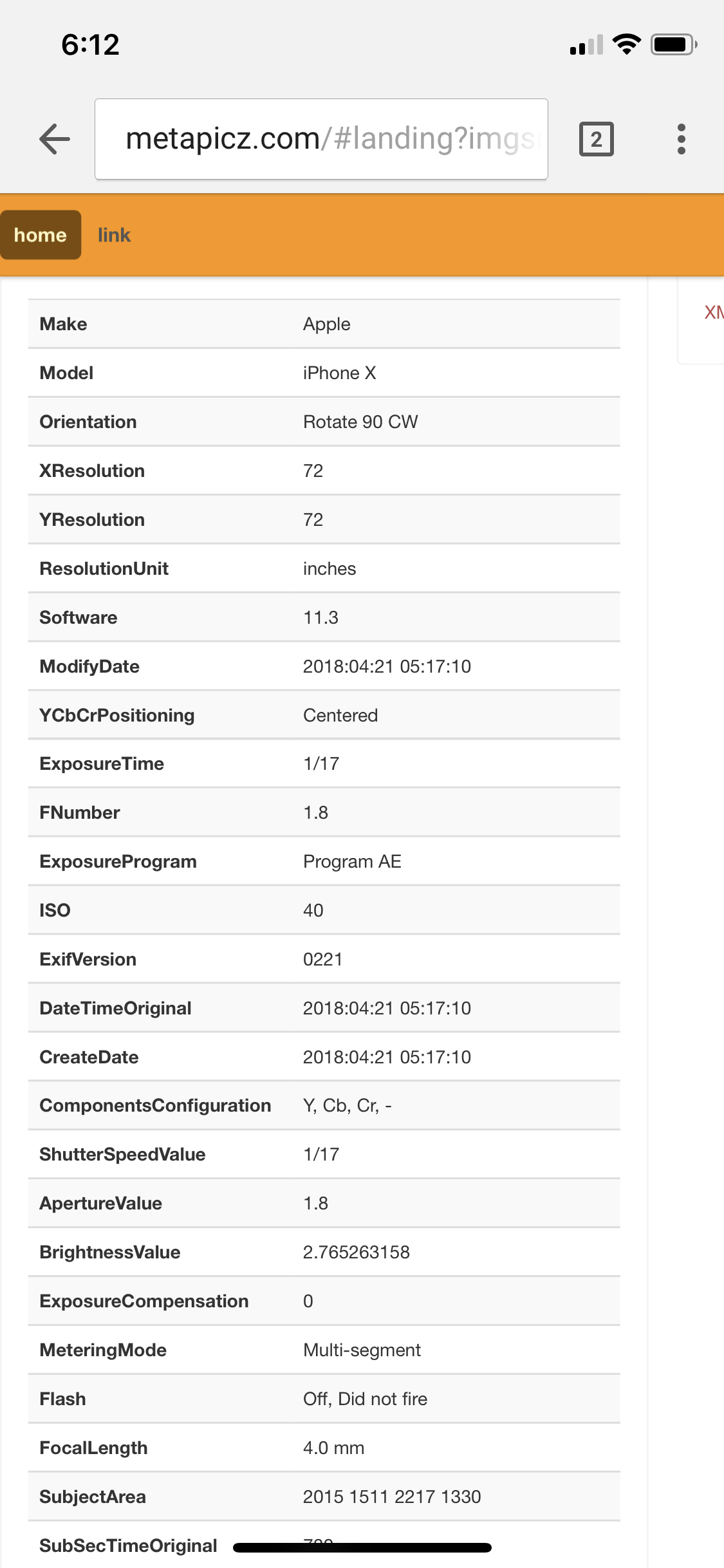Viewport: 724px width, 1568px height.
Task: Tap the Make row value Apple
Action: tap(327, 324)
